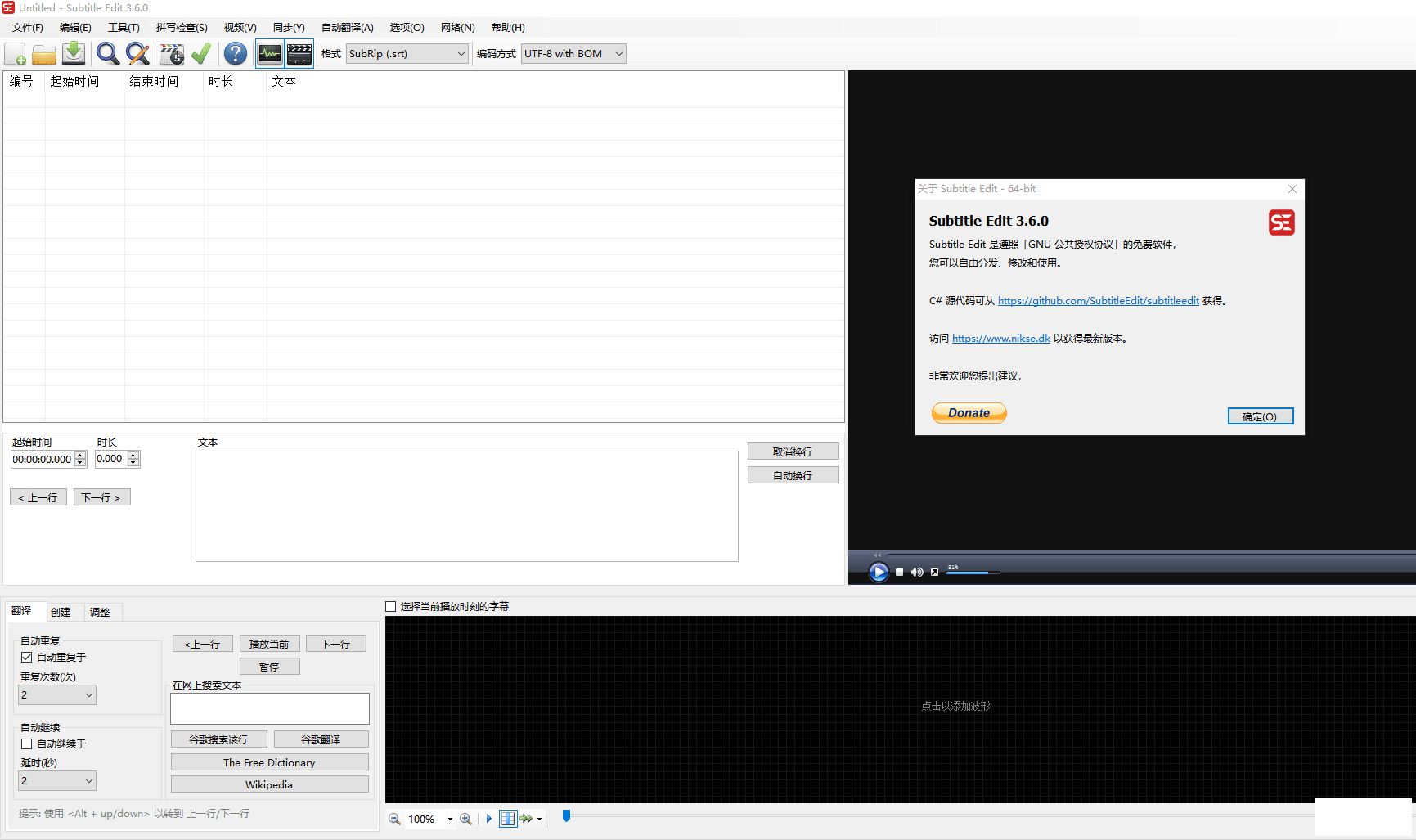Stop video playback with square icon
The width and height of the screenshot is (1416, 840).
[899, 573]
